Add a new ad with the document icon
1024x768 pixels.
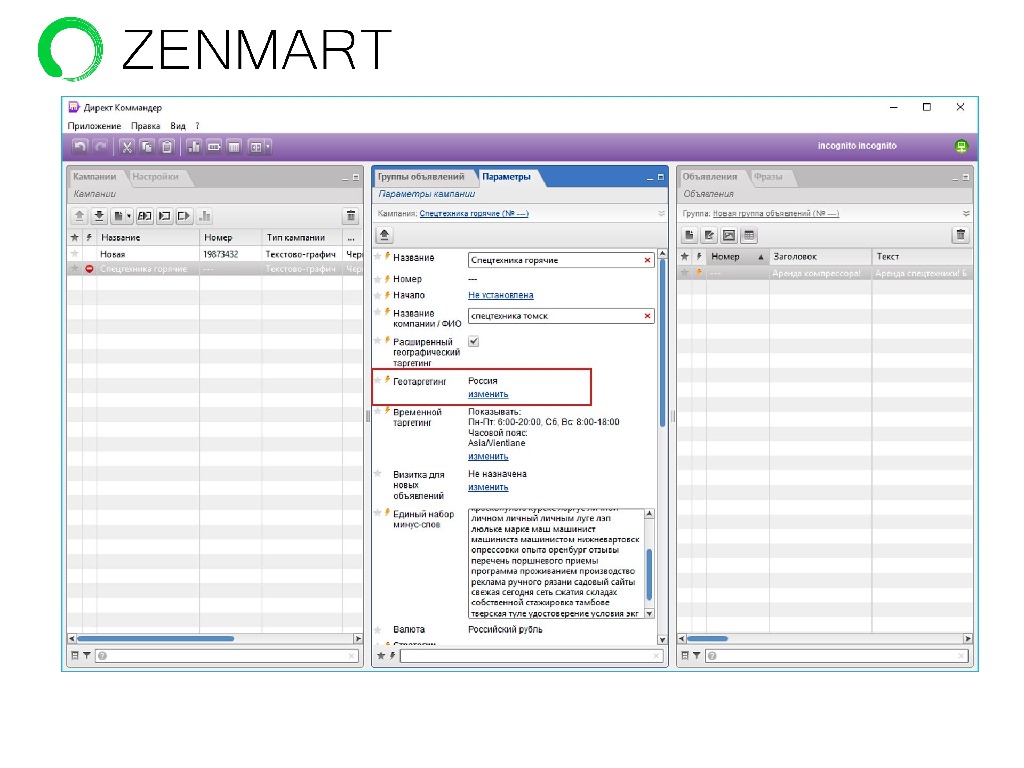click(x=689, y=235)
